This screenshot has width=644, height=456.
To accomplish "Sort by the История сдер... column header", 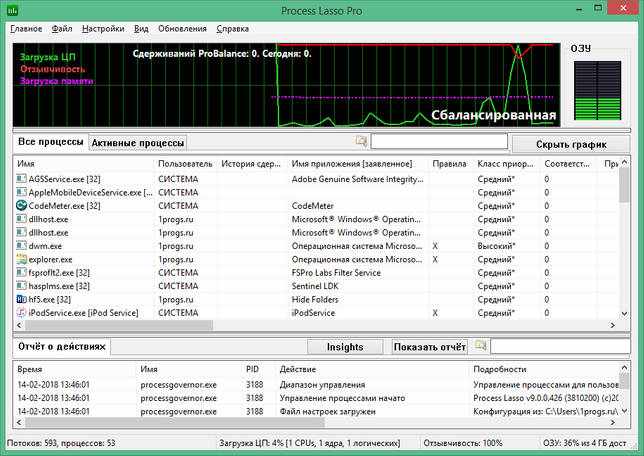I will [251, 164].
